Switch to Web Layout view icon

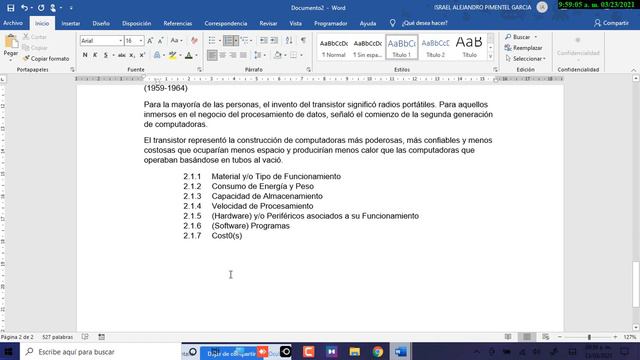546,337
